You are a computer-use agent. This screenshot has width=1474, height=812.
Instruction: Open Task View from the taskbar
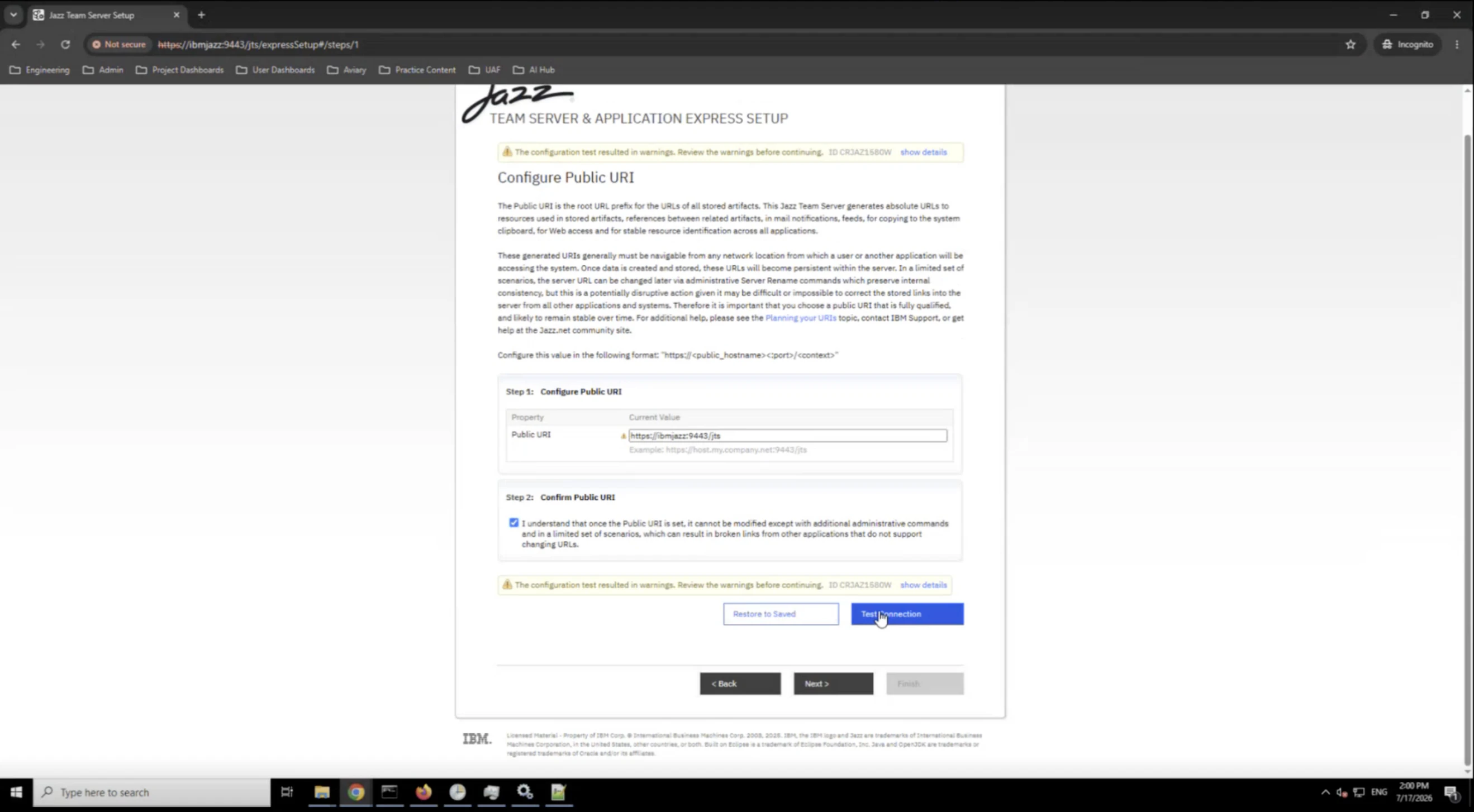point(287,792)
